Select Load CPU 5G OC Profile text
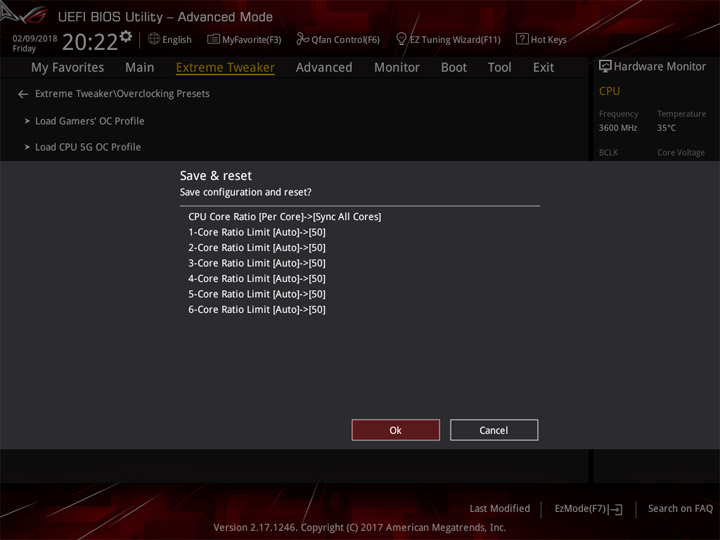The image size is (720, 540). tap(88, 147)
